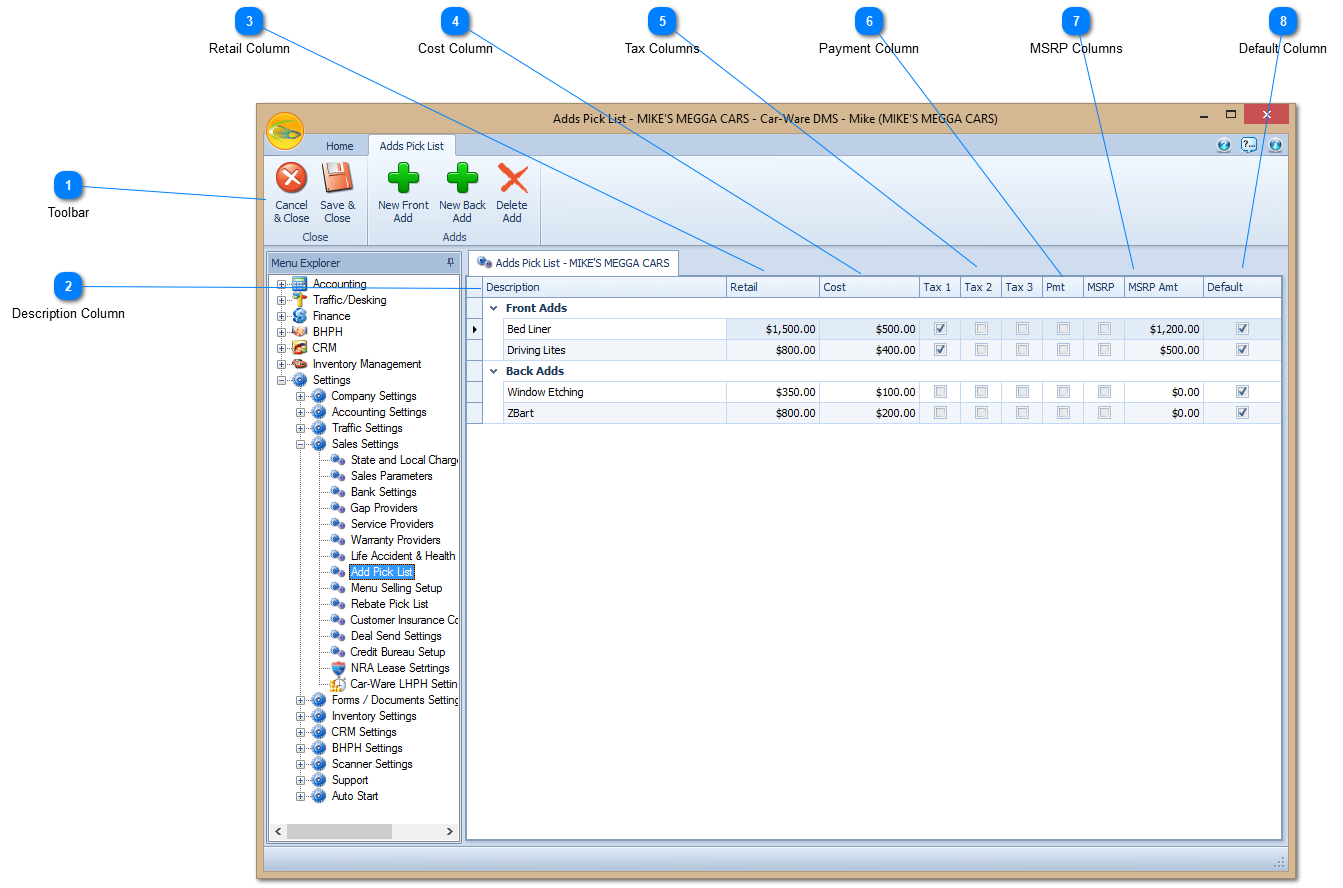This screenshot has width=1343, height=888.
Task: Click the Accounting calculator icon in Menu Explorer
Action: pos(299,284)
